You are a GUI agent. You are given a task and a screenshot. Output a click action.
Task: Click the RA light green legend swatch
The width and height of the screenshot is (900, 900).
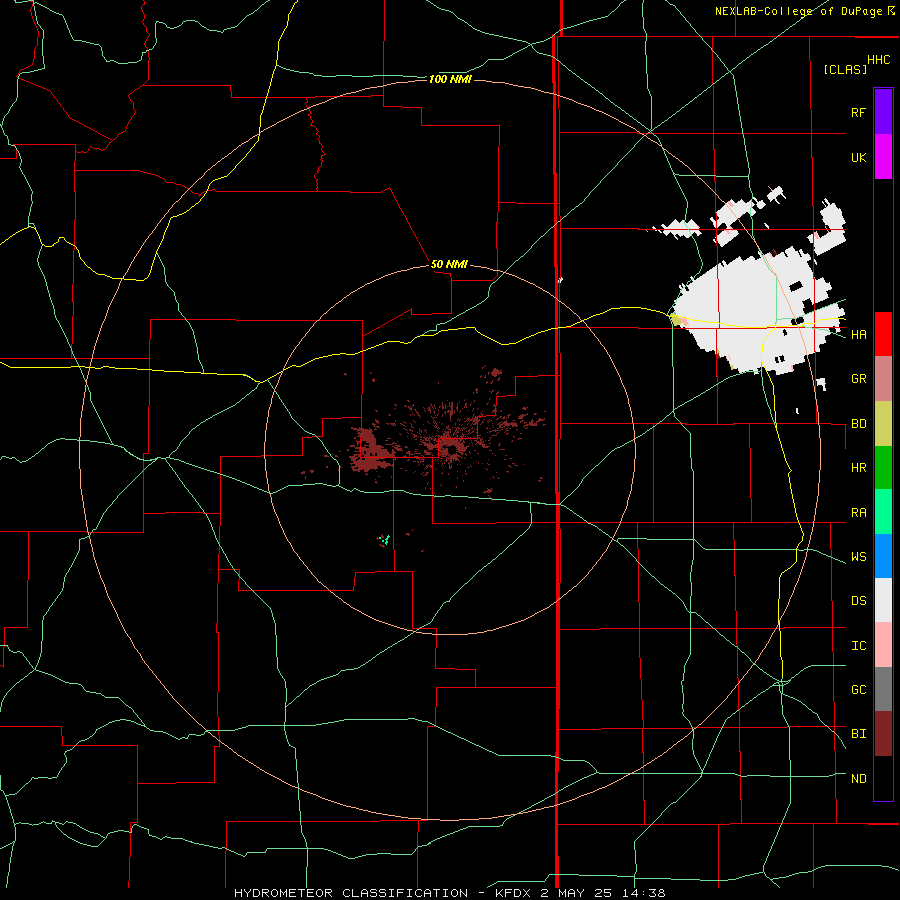point(883,512)
